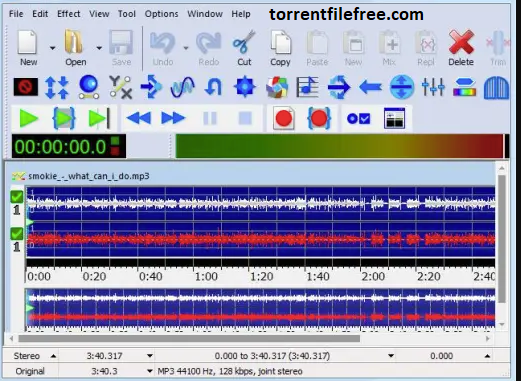Click the blue striped dome icon
This screenshot has height=381, width=521.
[x=496, y=88]
